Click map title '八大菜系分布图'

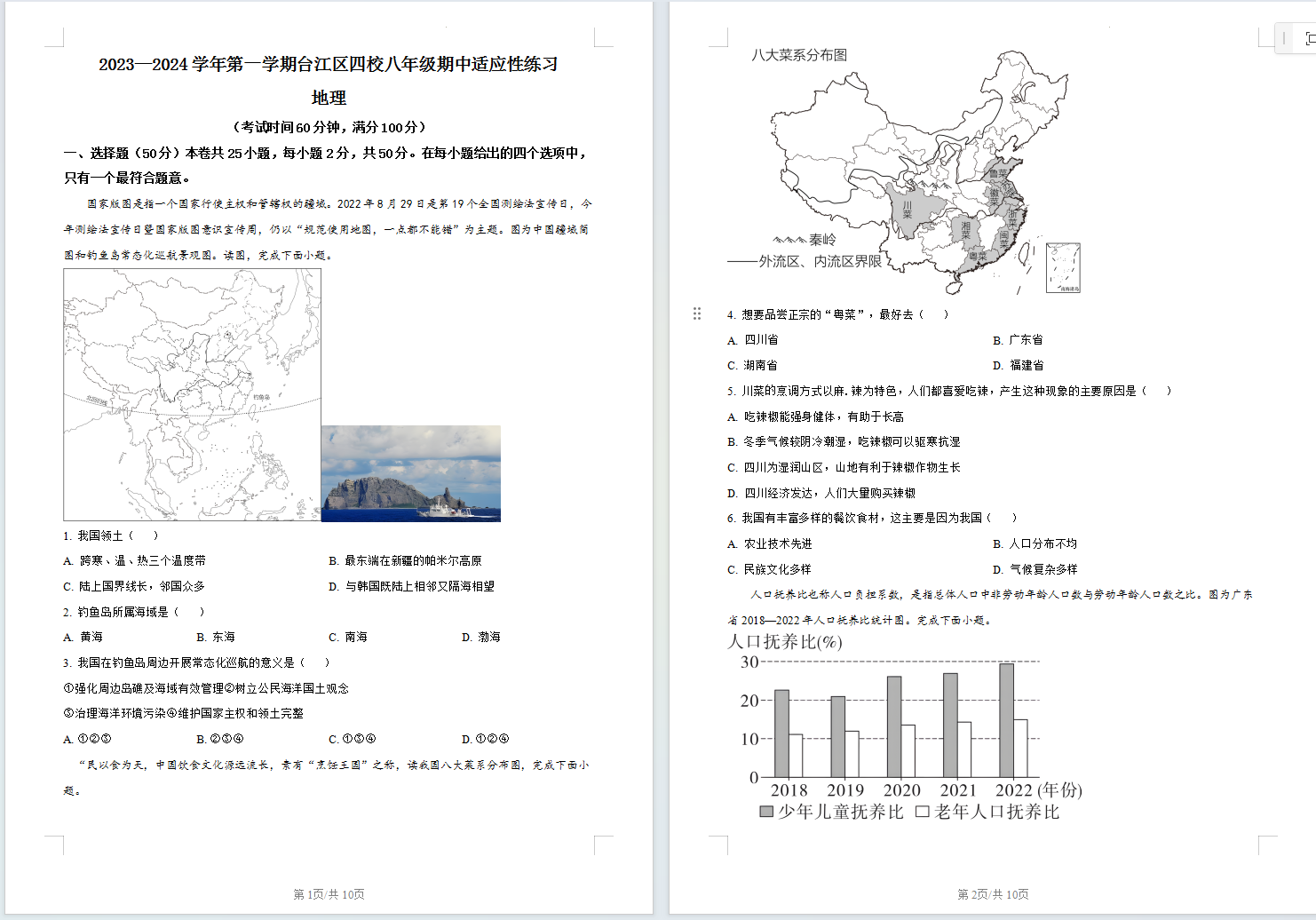799,55
